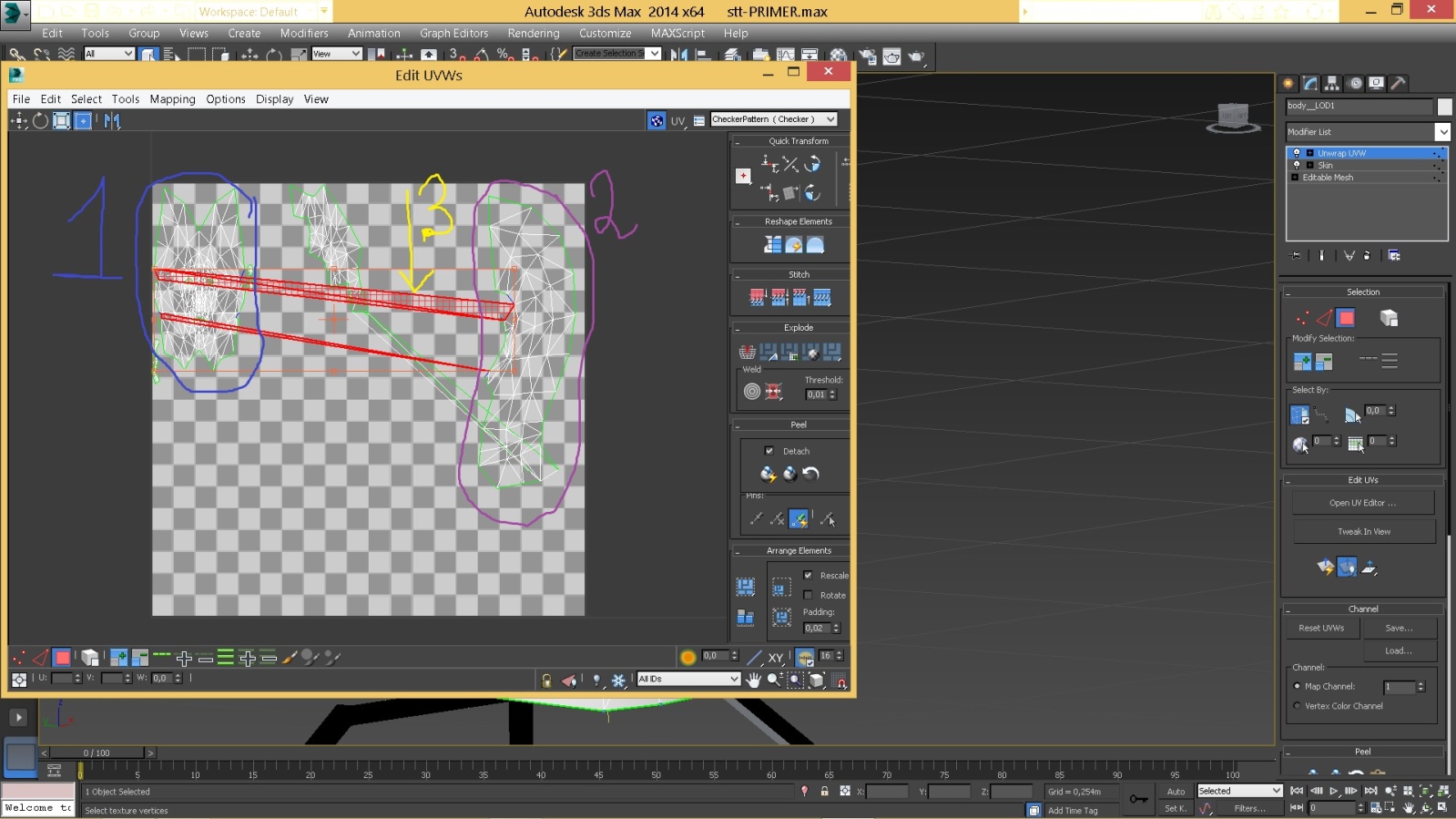
Task: Select the Vertex Color Channel radio button
Action: [1297, 706]
